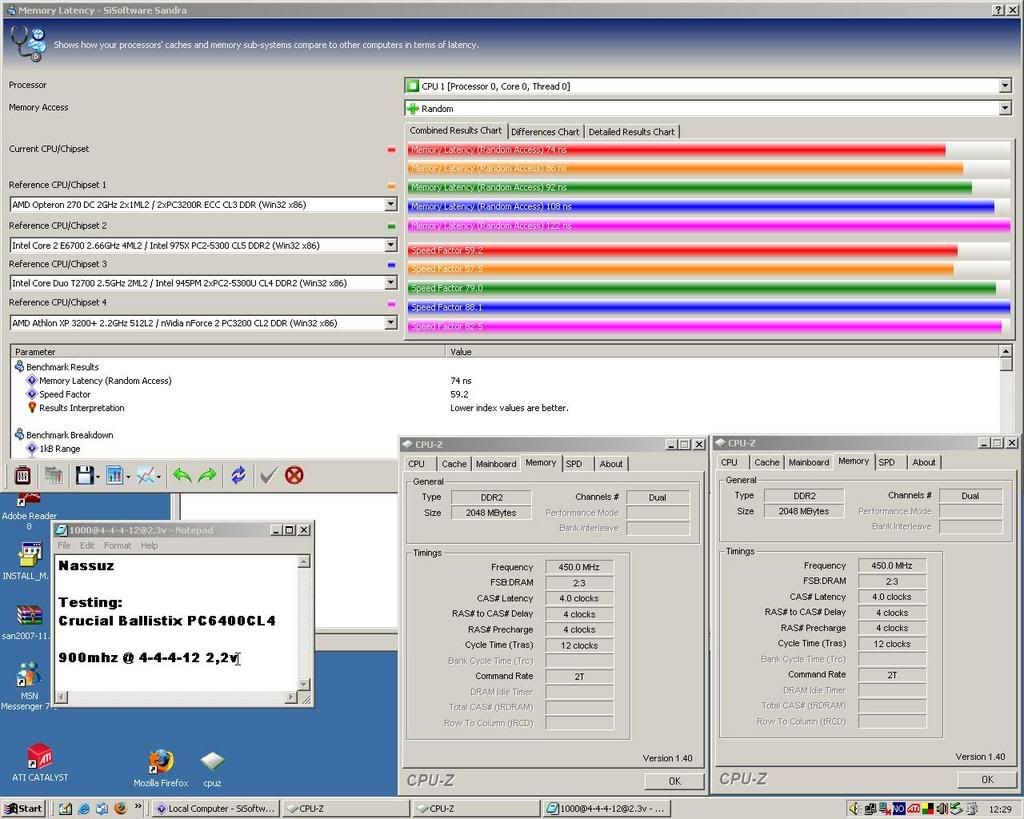Open the Cache tab in right CPU-Z
The width and height of the screenshot is (1024, 819).
767,462
